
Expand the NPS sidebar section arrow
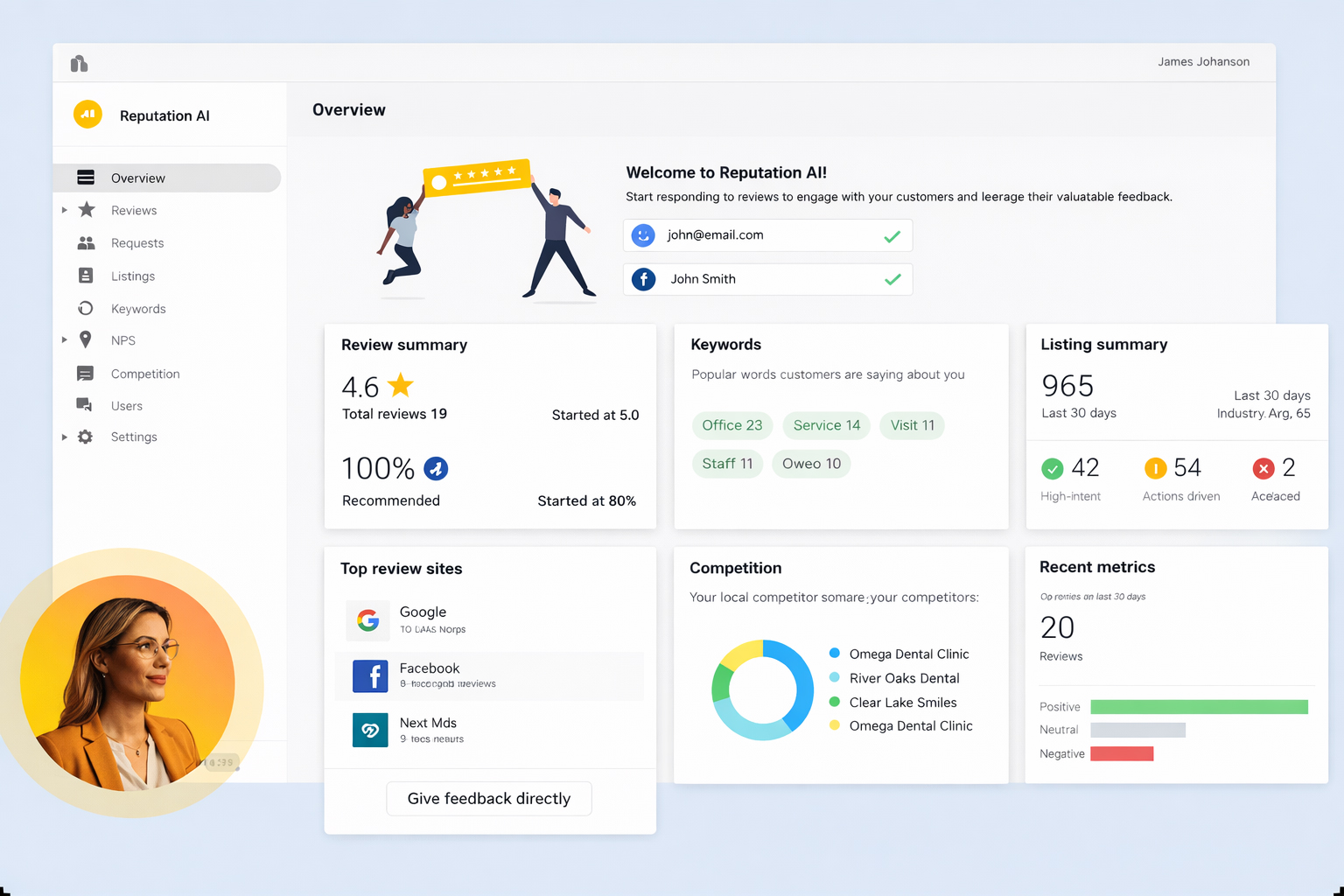(64, 339)
